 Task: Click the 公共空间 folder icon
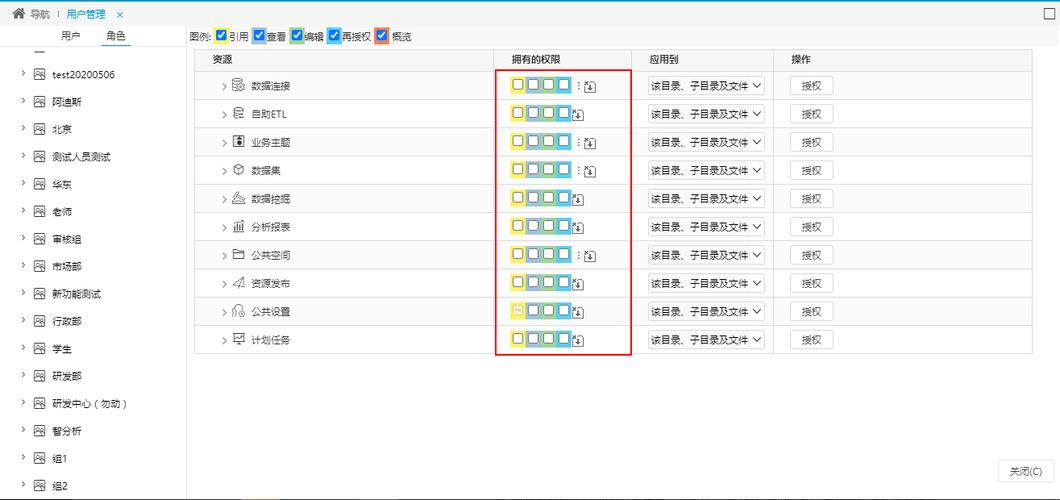point(238,255)
